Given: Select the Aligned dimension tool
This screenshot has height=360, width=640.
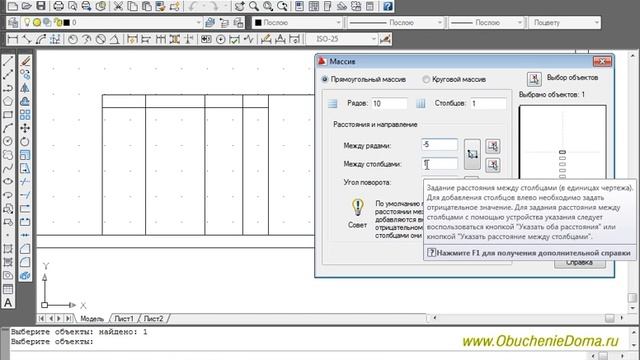Looking at the screenshot, I should coord(27,39).
